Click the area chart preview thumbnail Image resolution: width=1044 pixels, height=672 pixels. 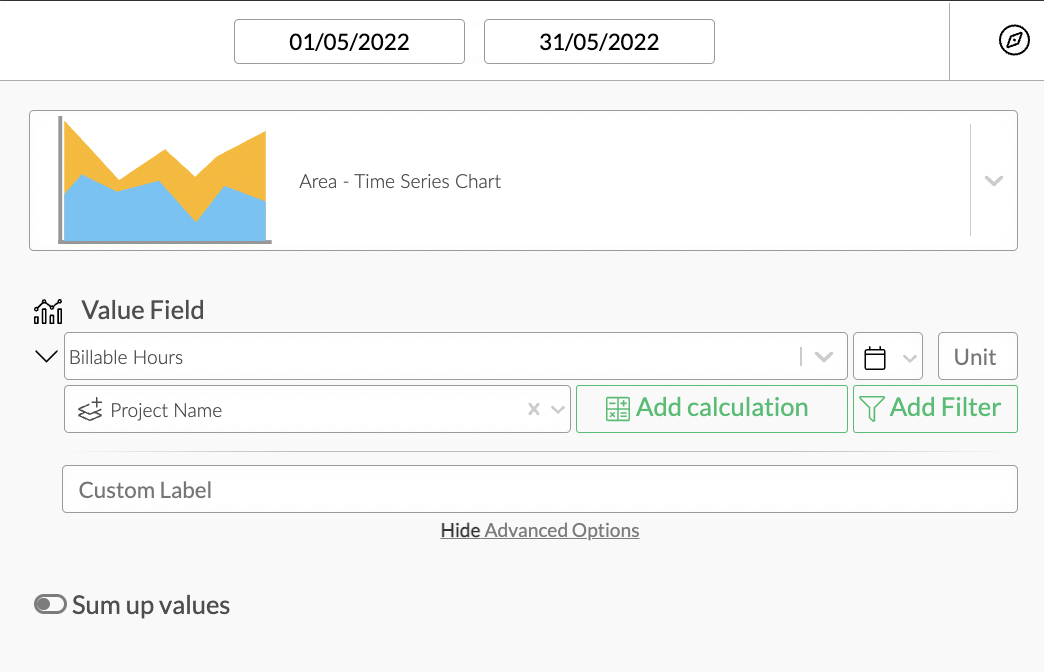[x=164, y=180]
